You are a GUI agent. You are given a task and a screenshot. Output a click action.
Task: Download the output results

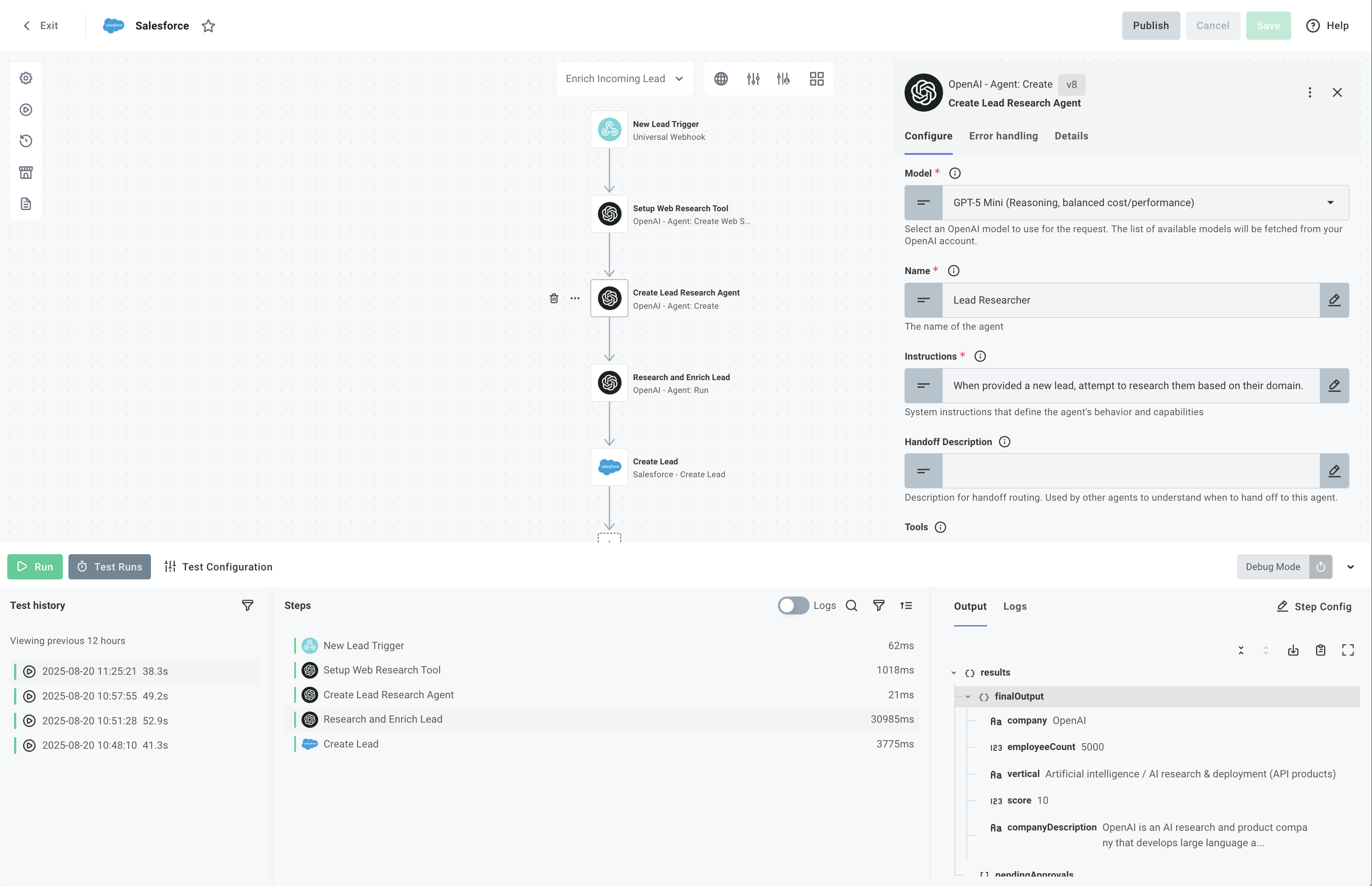[x=1293, y=650]
